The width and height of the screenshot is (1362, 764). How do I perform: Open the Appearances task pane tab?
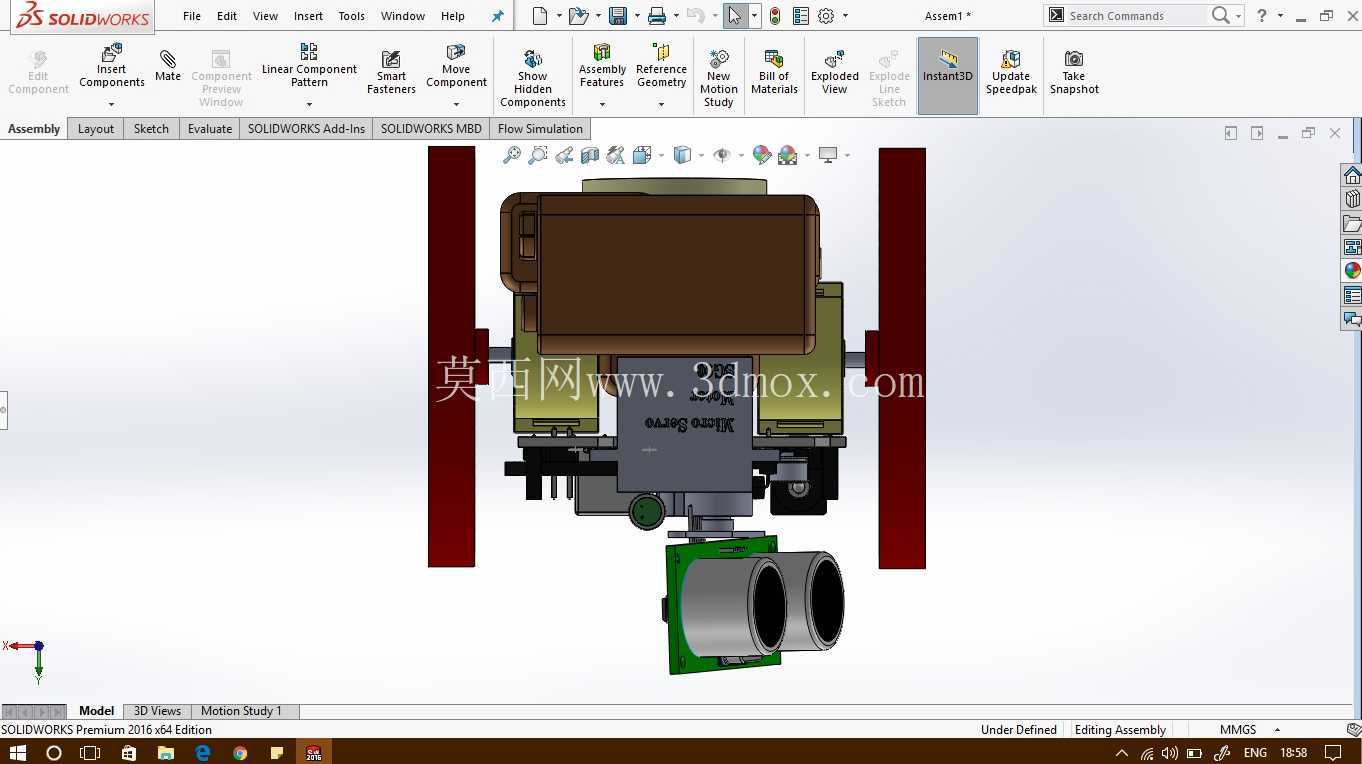pyautogui.click(x=1352, y=271)
